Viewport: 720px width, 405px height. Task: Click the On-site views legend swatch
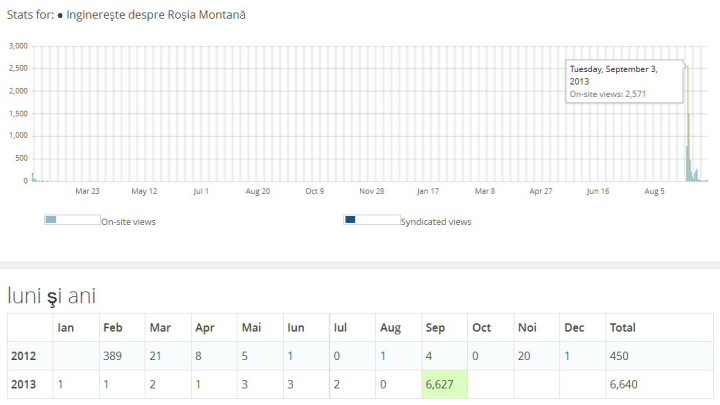pyautogui.click(x=72, y=219)
